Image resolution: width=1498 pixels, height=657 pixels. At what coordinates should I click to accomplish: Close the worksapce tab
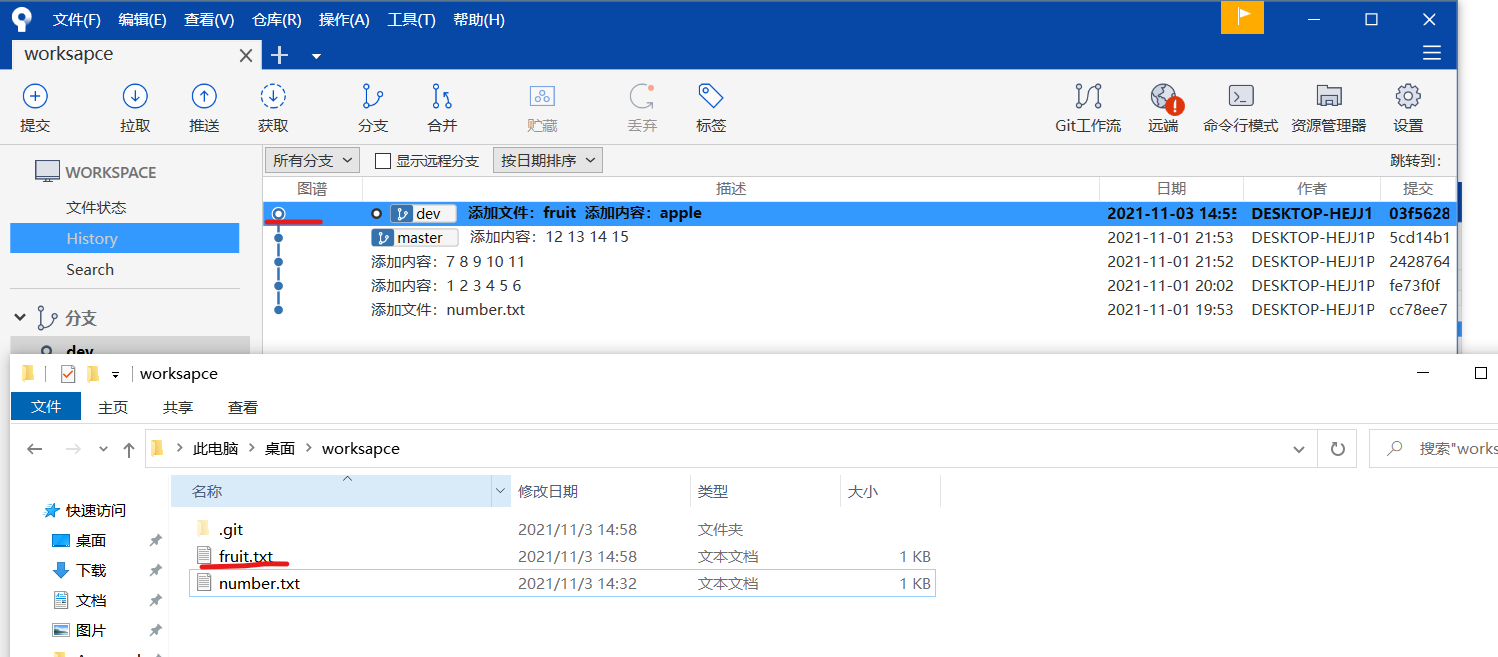(246, 56)
